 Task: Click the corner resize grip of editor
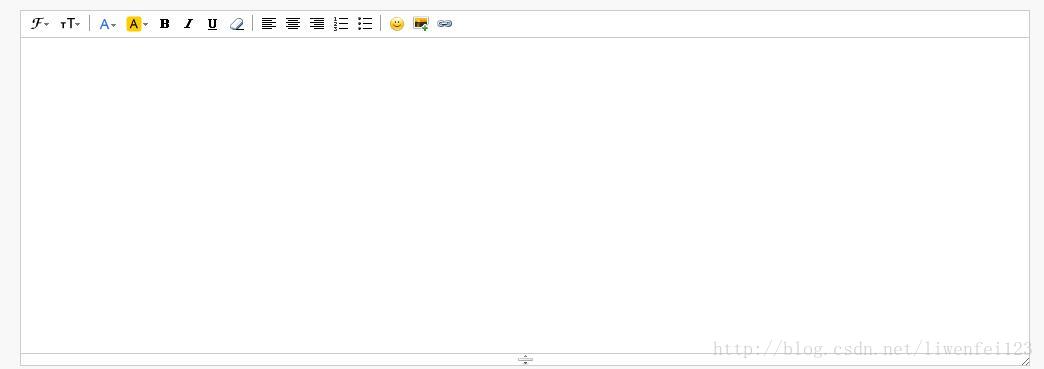1025,362
